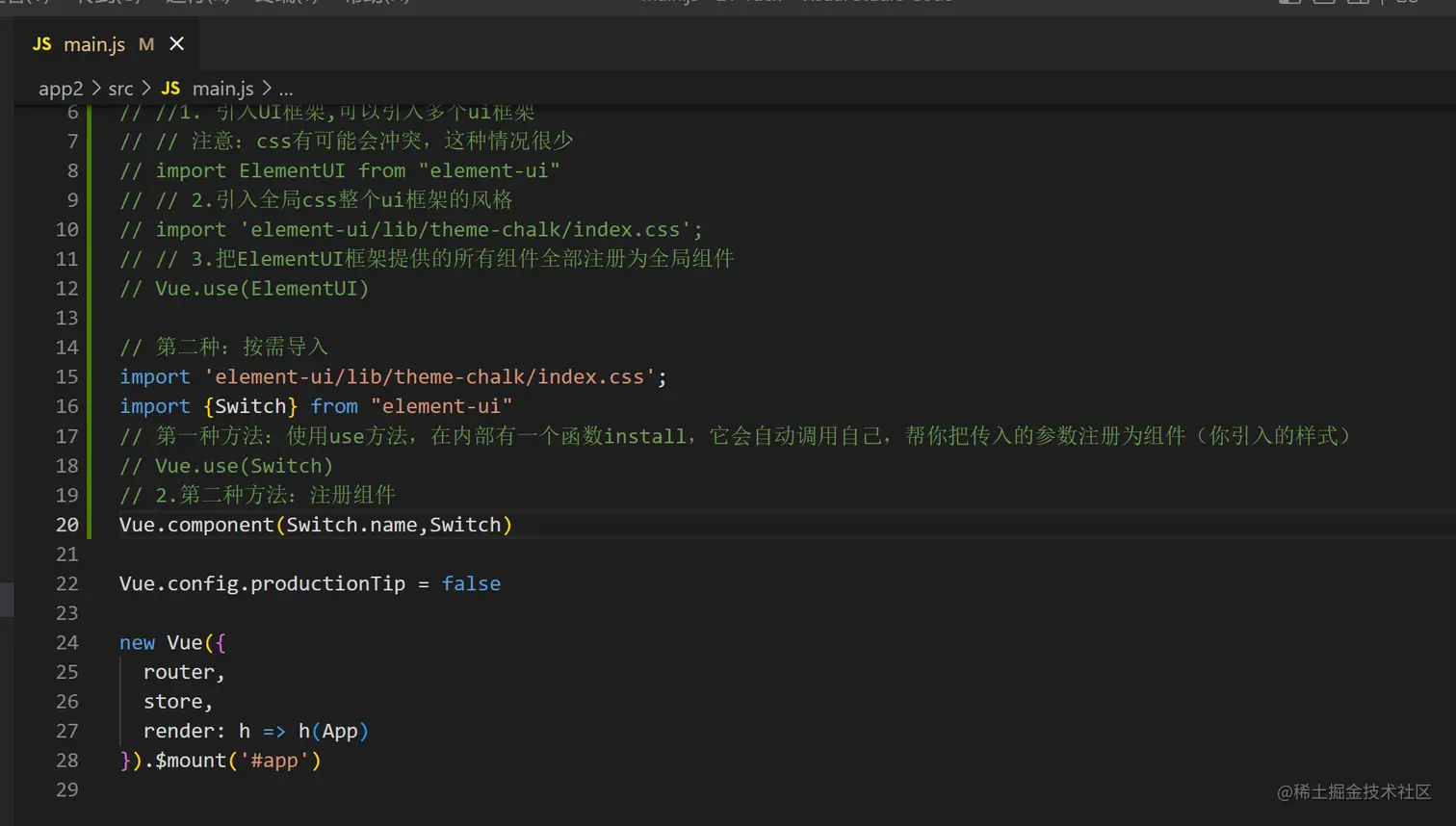1456x826 pixels.
Task: Click the commented 'import ElementUI from' line
Action: (x=340, y=170)
